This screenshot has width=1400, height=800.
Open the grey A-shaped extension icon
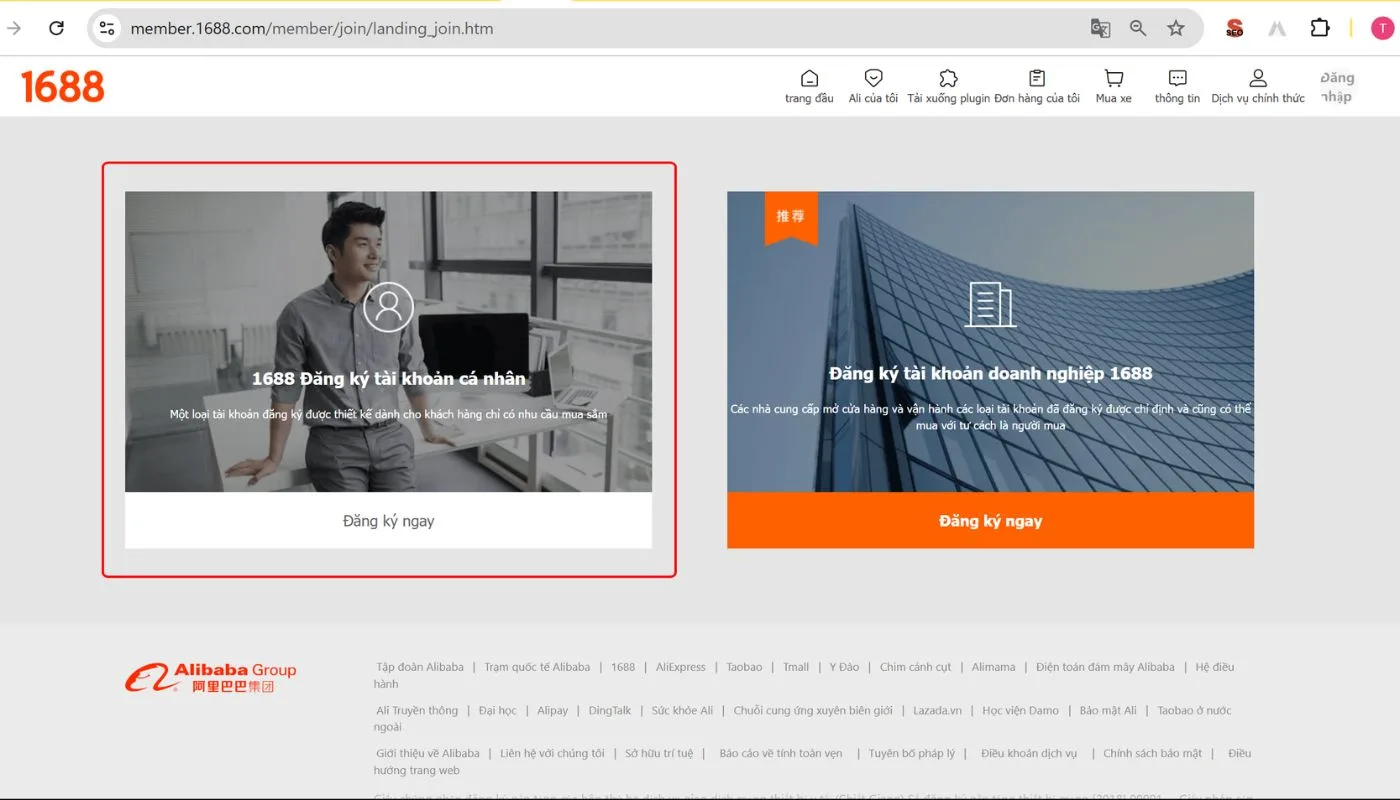click(x=1277, y=28)
